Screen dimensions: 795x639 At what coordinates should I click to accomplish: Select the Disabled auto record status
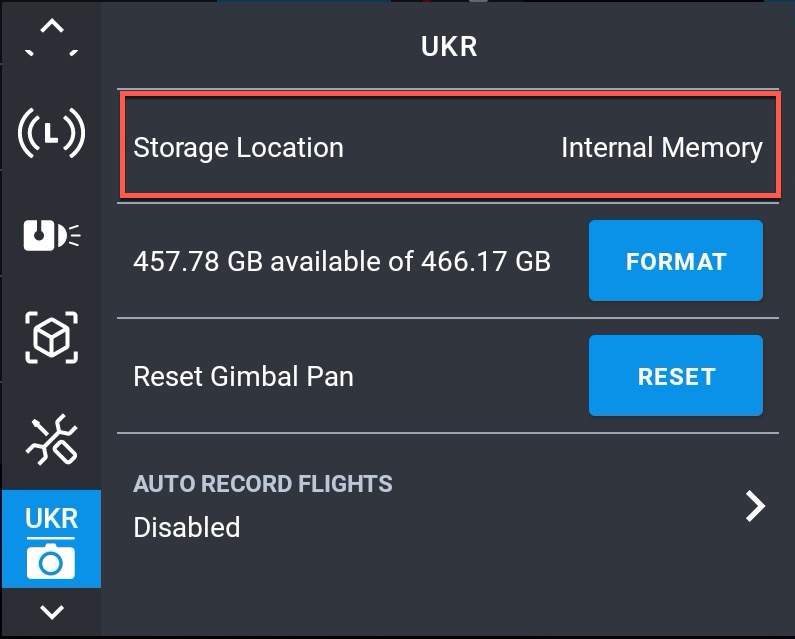pyautogui.click(x=187, y=527)
